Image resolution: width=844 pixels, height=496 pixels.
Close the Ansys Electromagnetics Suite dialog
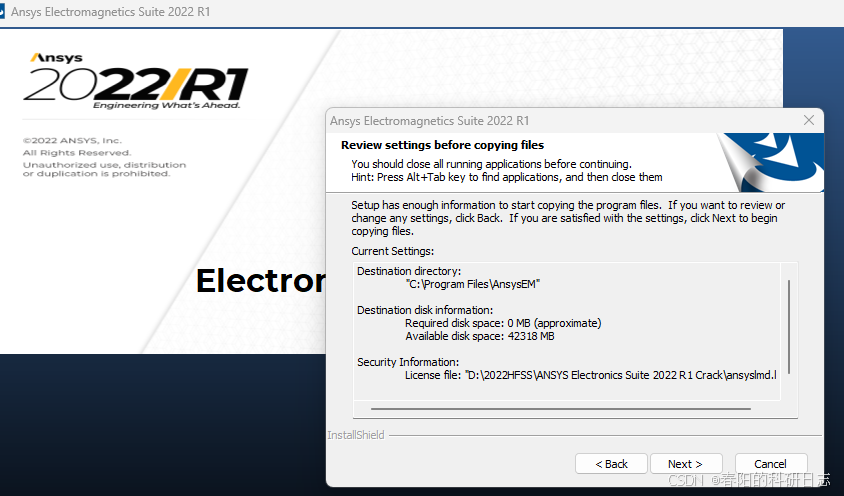[808, 121]
